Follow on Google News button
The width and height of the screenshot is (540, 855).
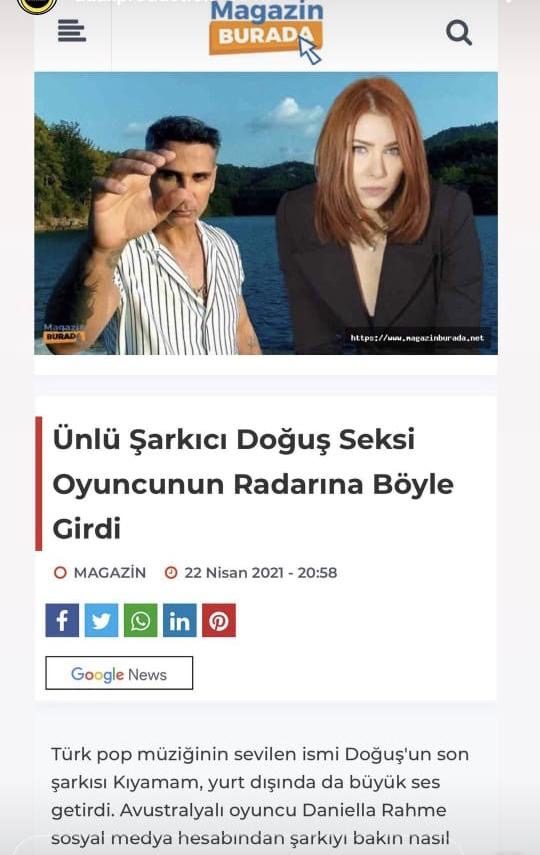coord(119,673)
